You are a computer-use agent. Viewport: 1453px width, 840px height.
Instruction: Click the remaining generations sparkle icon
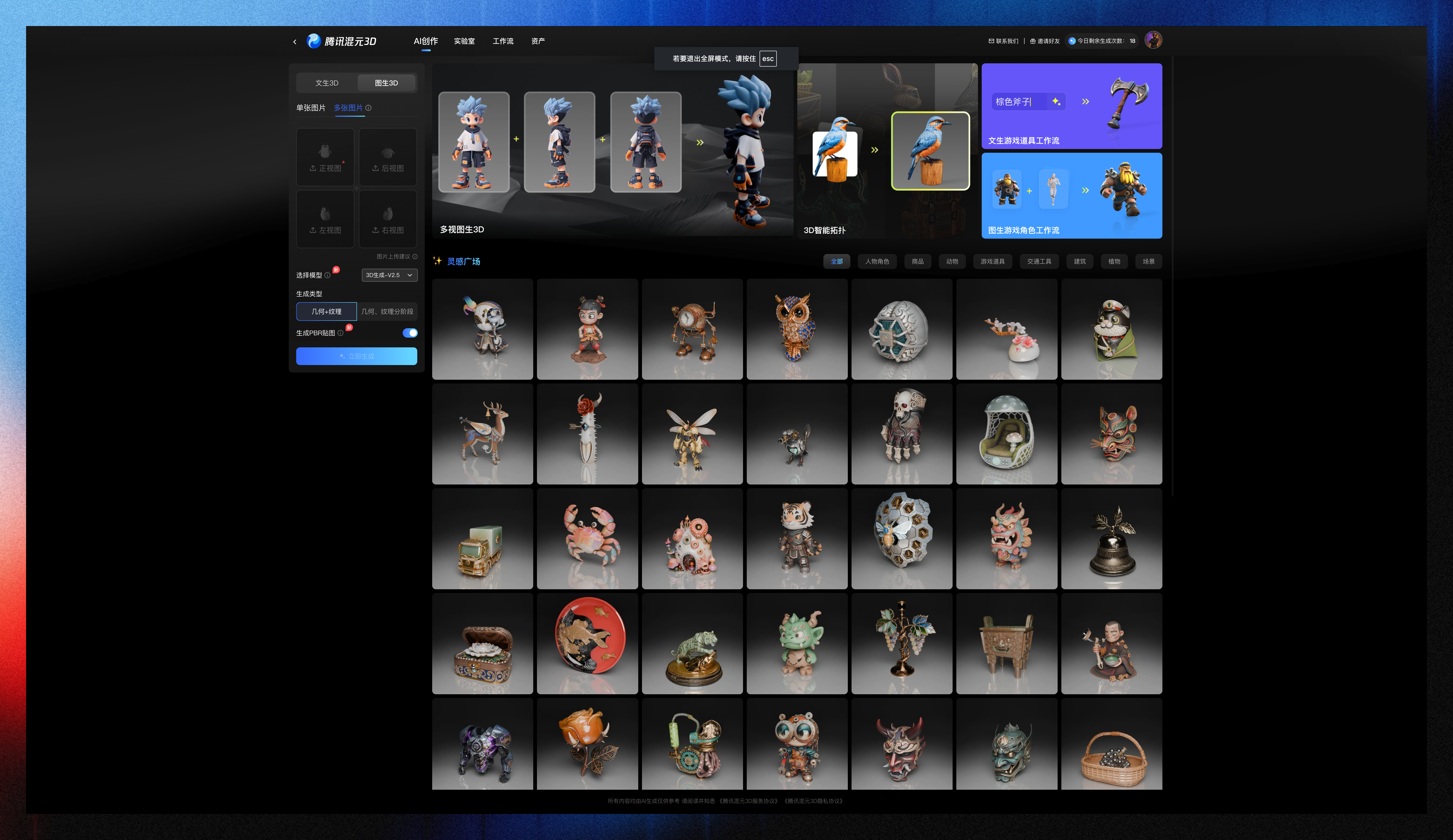1072,41
